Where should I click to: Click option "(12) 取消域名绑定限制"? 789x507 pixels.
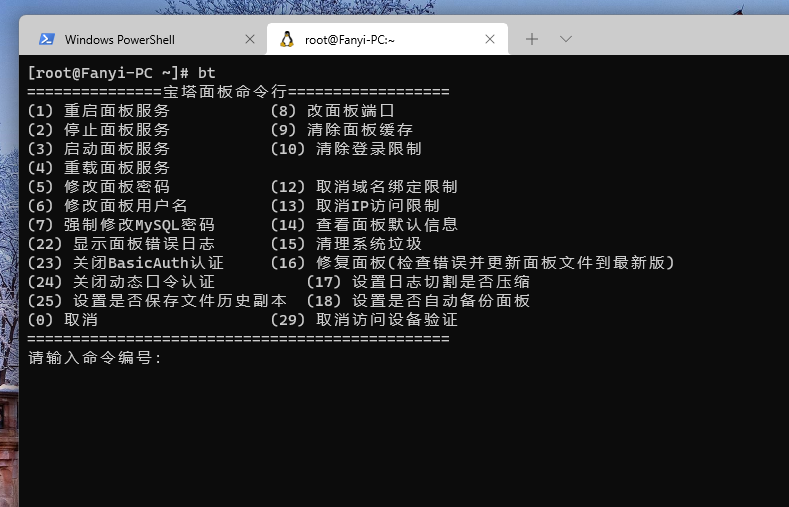point(364,187)
